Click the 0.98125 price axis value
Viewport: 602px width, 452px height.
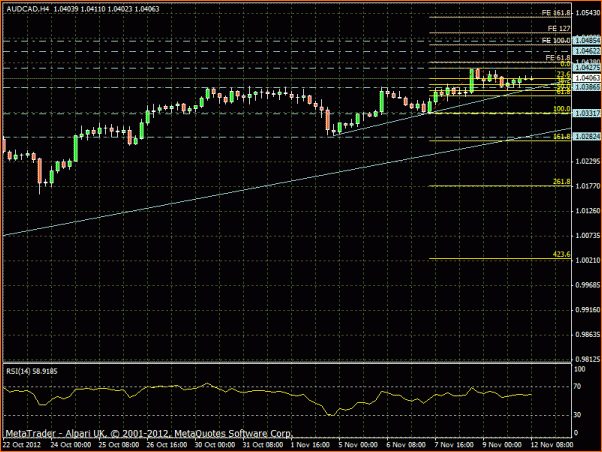[587, 359]
